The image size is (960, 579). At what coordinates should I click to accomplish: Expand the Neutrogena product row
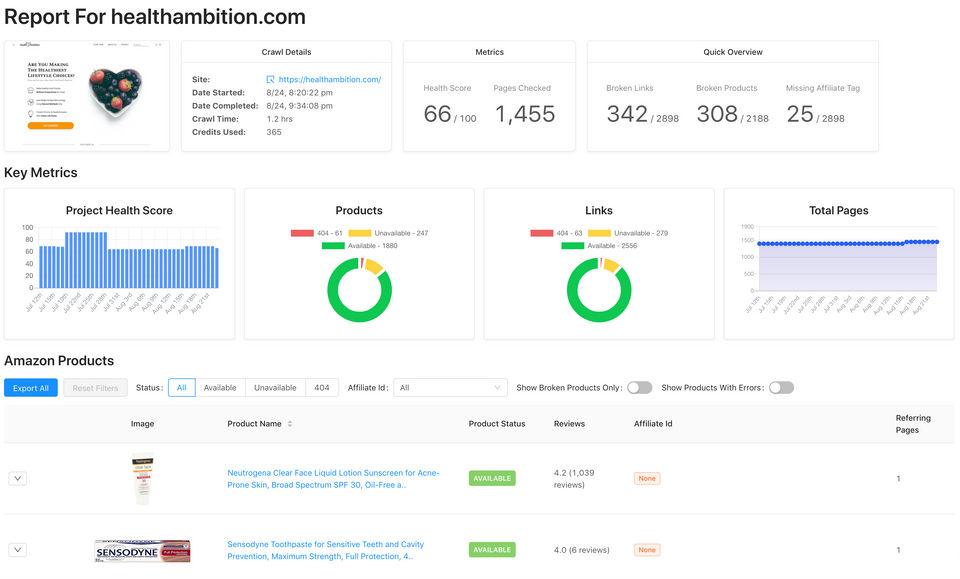[x=18, y=478]
